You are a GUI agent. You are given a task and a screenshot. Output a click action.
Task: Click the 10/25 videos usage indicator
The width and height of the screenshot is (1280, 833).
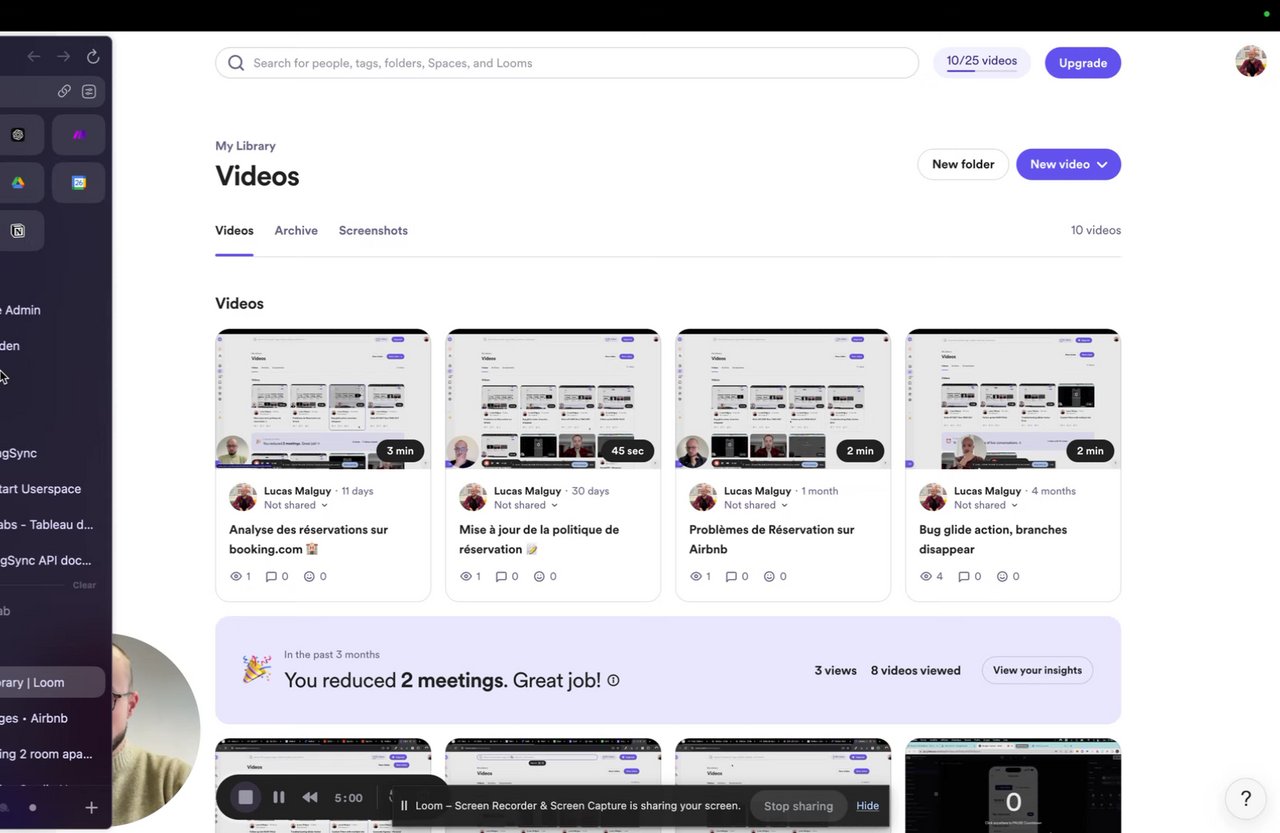tap(982, 62)
